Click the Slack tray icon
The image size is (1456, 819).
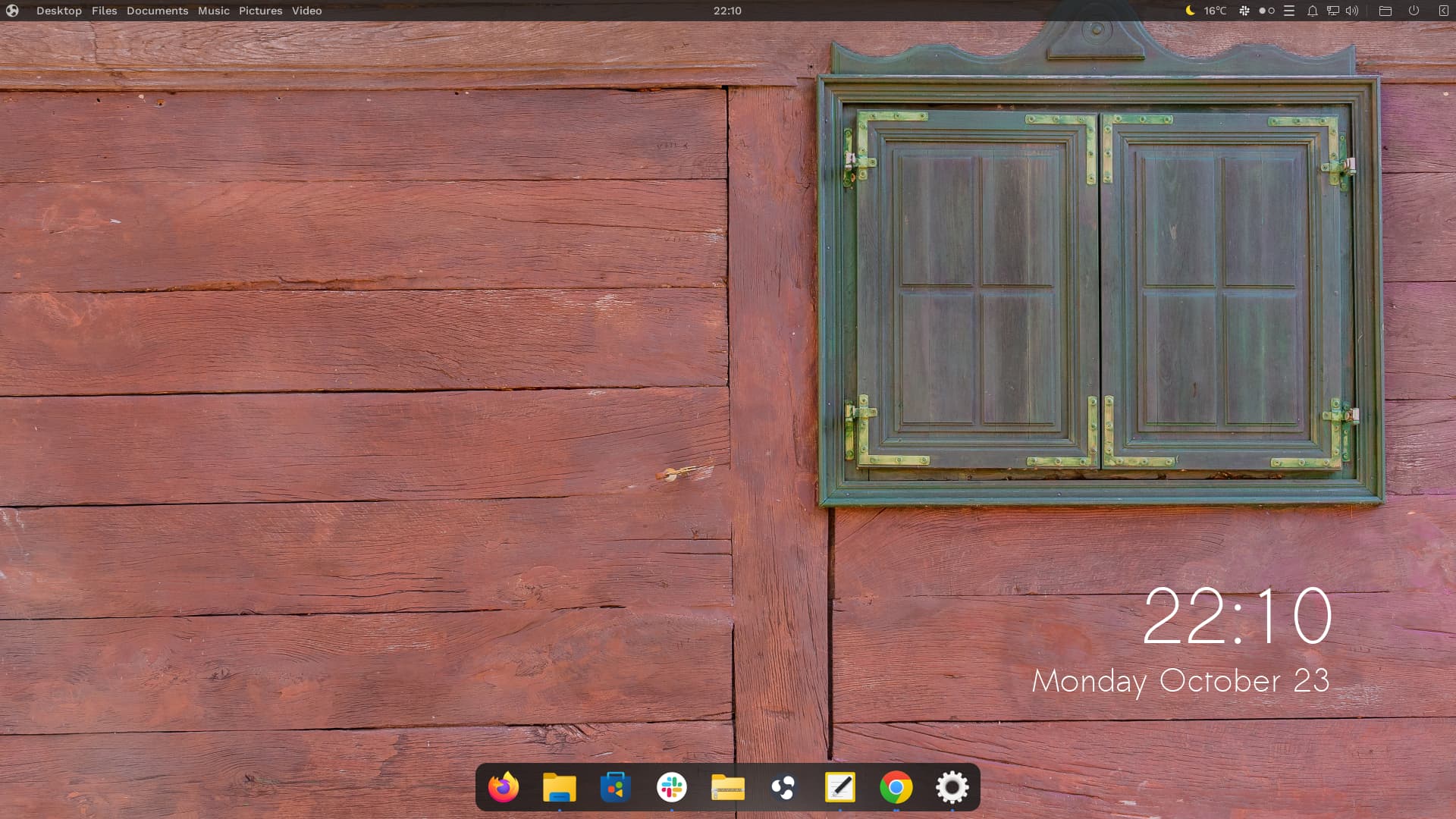pos(1244,11)
